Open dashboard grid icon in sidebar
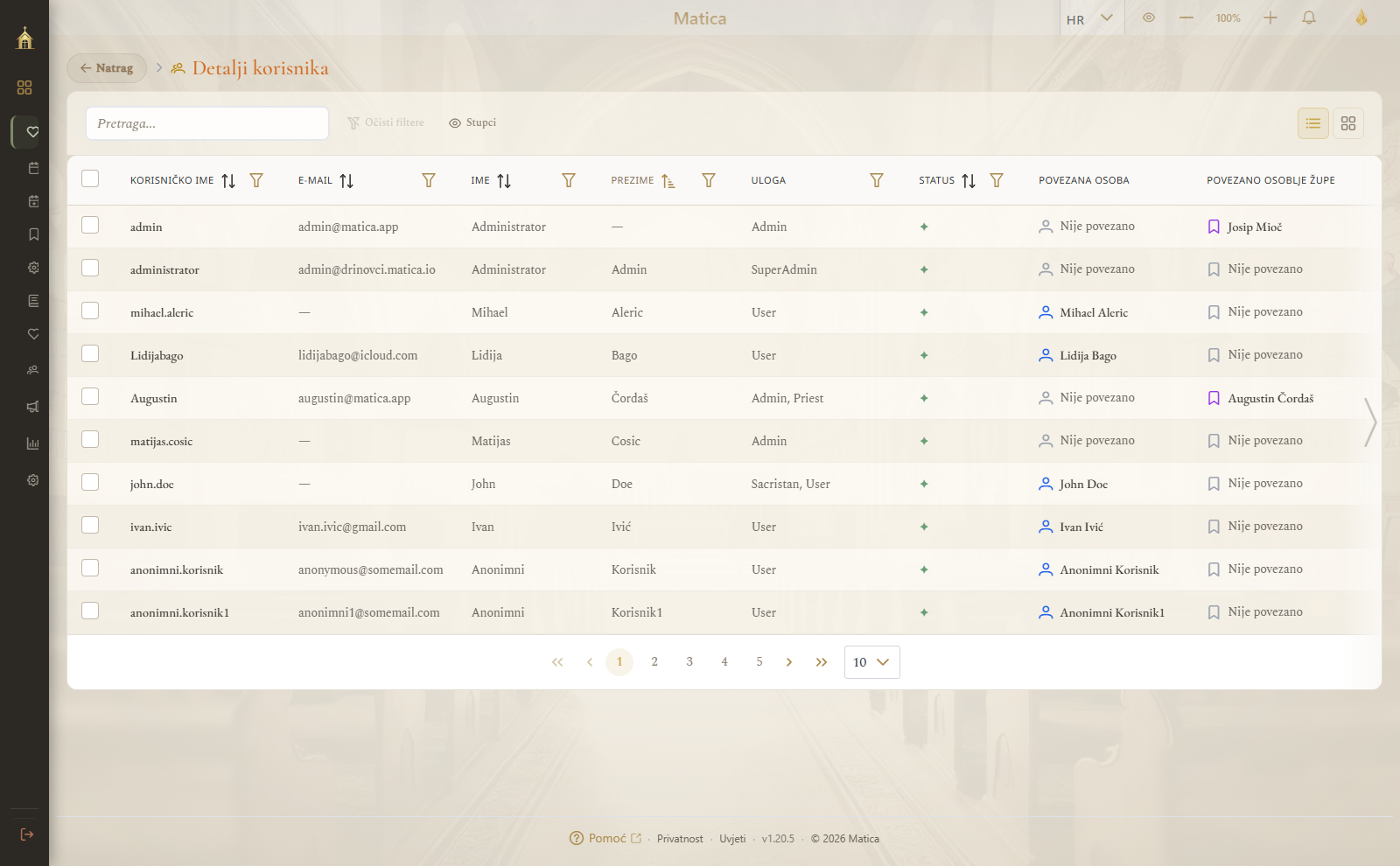The height and width of the screenshot is (866, 1400). pyautogui.click(x=24, y=87)
